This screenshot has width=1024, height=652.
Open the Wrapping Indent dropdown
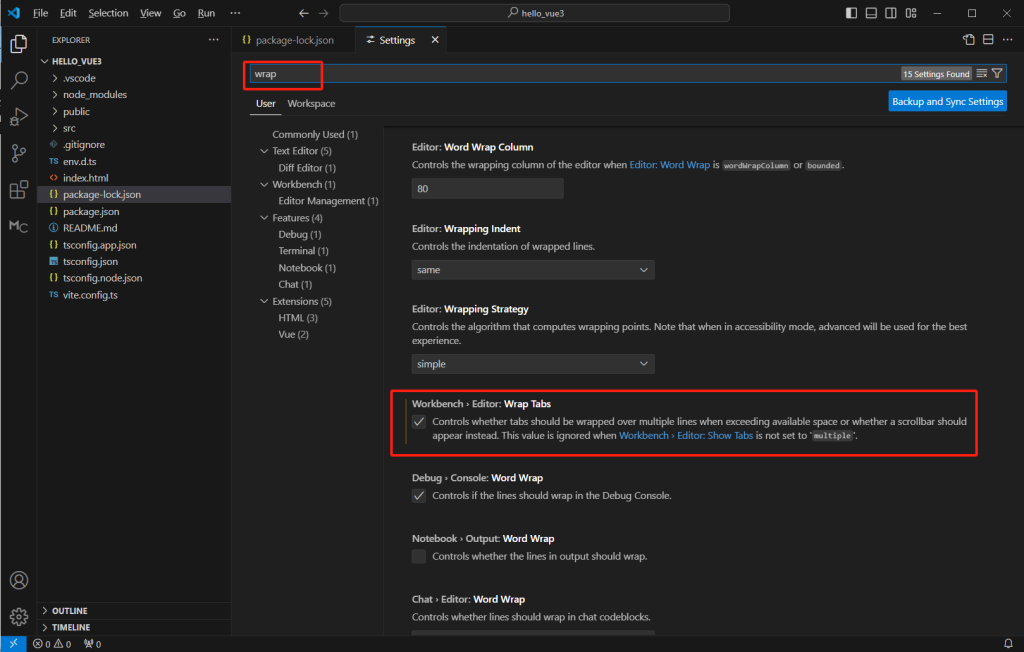click(x=533, y=270)
